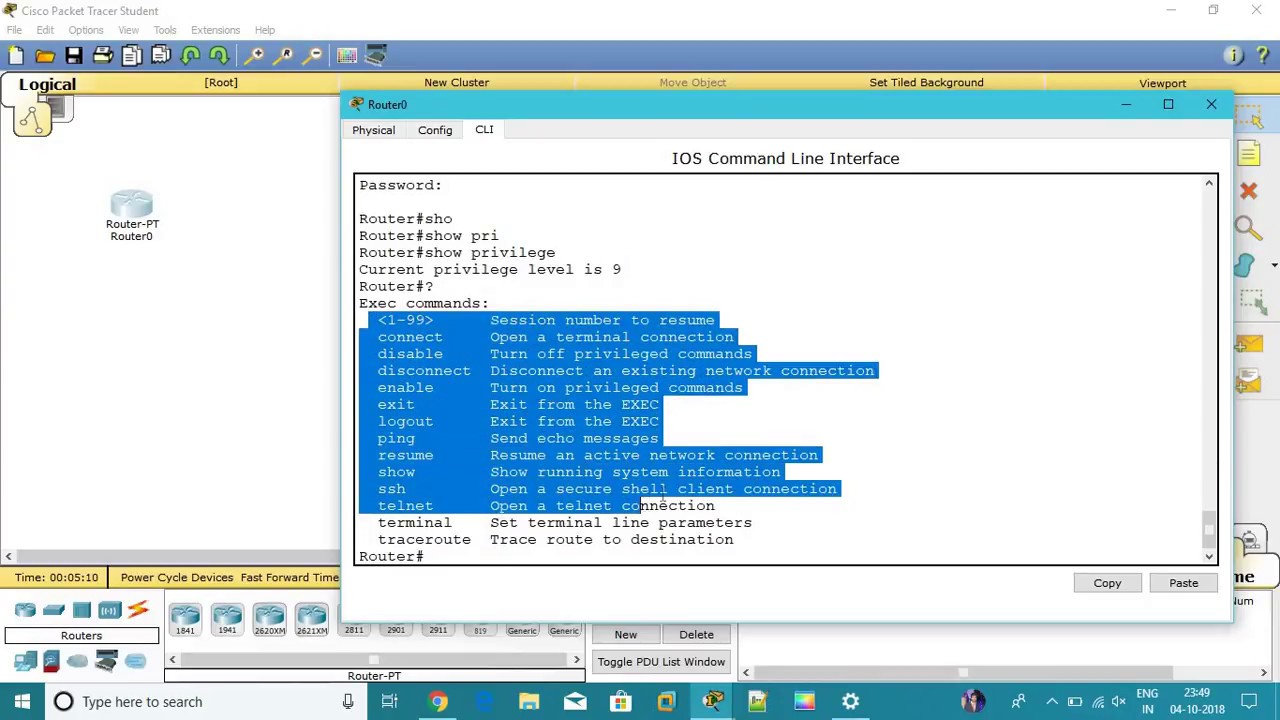
Task: Open Google Chrome from the taskbar
Action: 438,702
